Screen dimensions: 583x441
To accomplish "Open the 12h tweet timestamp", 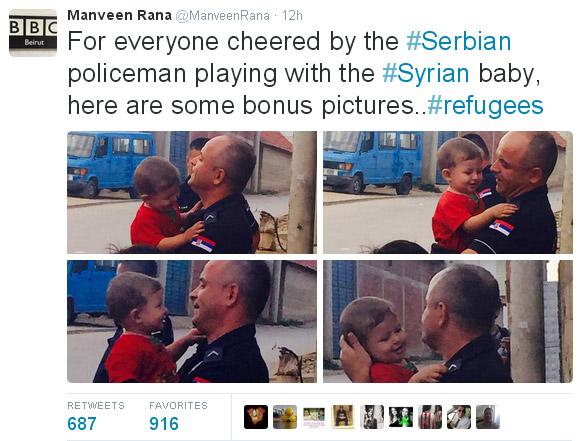I will click(x=292, y=16).
